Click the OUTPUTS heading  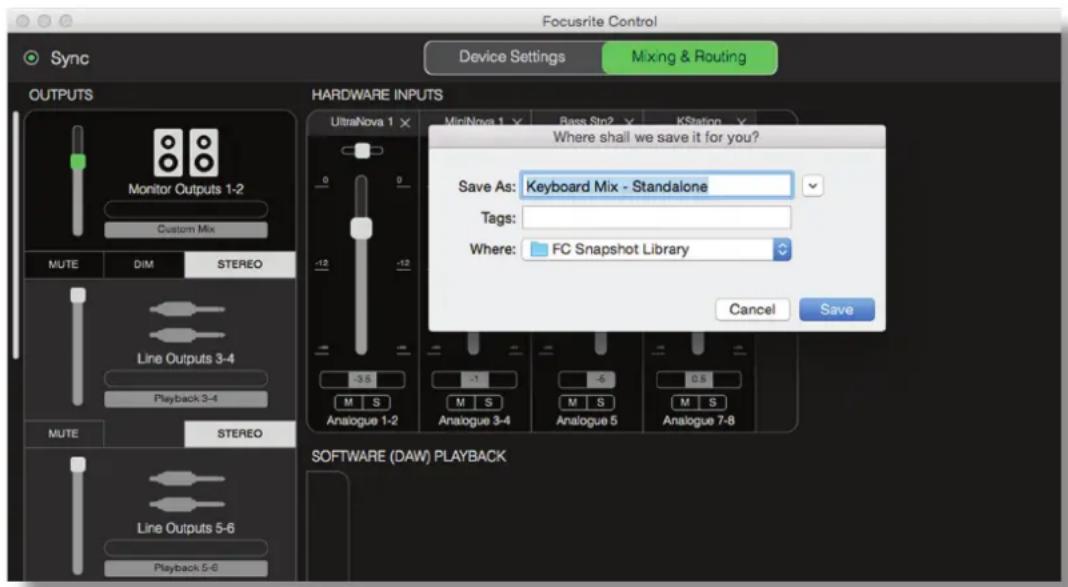(61, 95)
